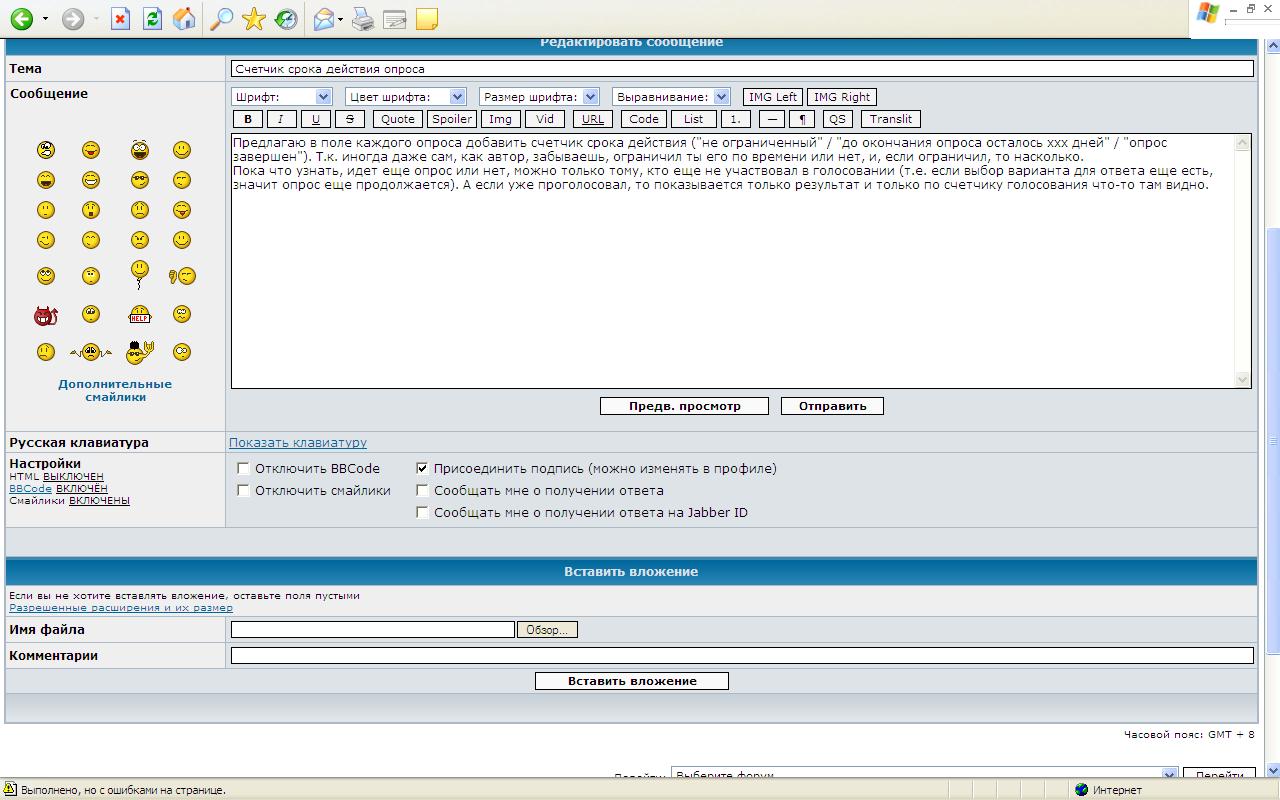This screenshot has width=1280, height=800.
Task: Open Favorites with the star icon
Action: pos(254,19)
